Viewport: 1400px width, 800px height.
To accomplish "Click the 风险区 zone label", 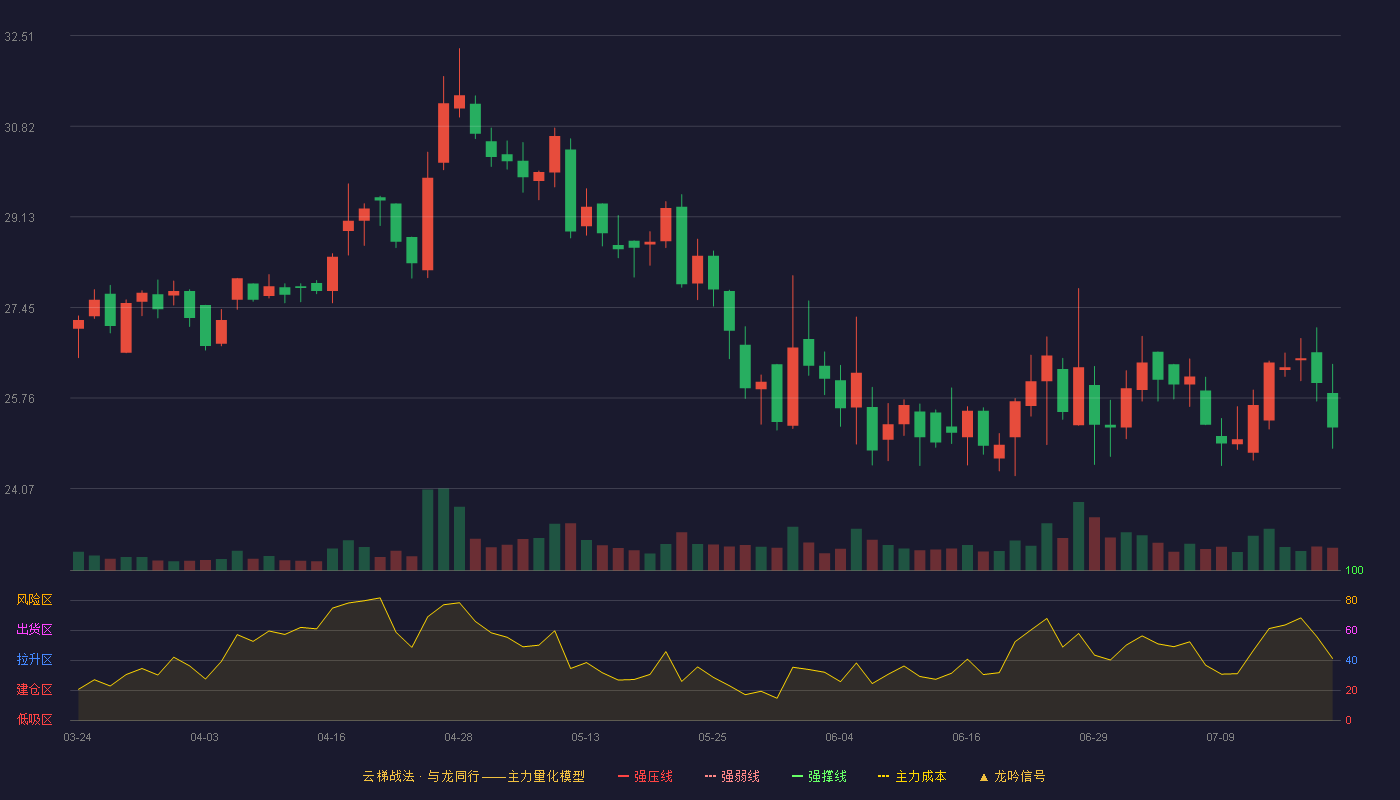I will 34,600.
